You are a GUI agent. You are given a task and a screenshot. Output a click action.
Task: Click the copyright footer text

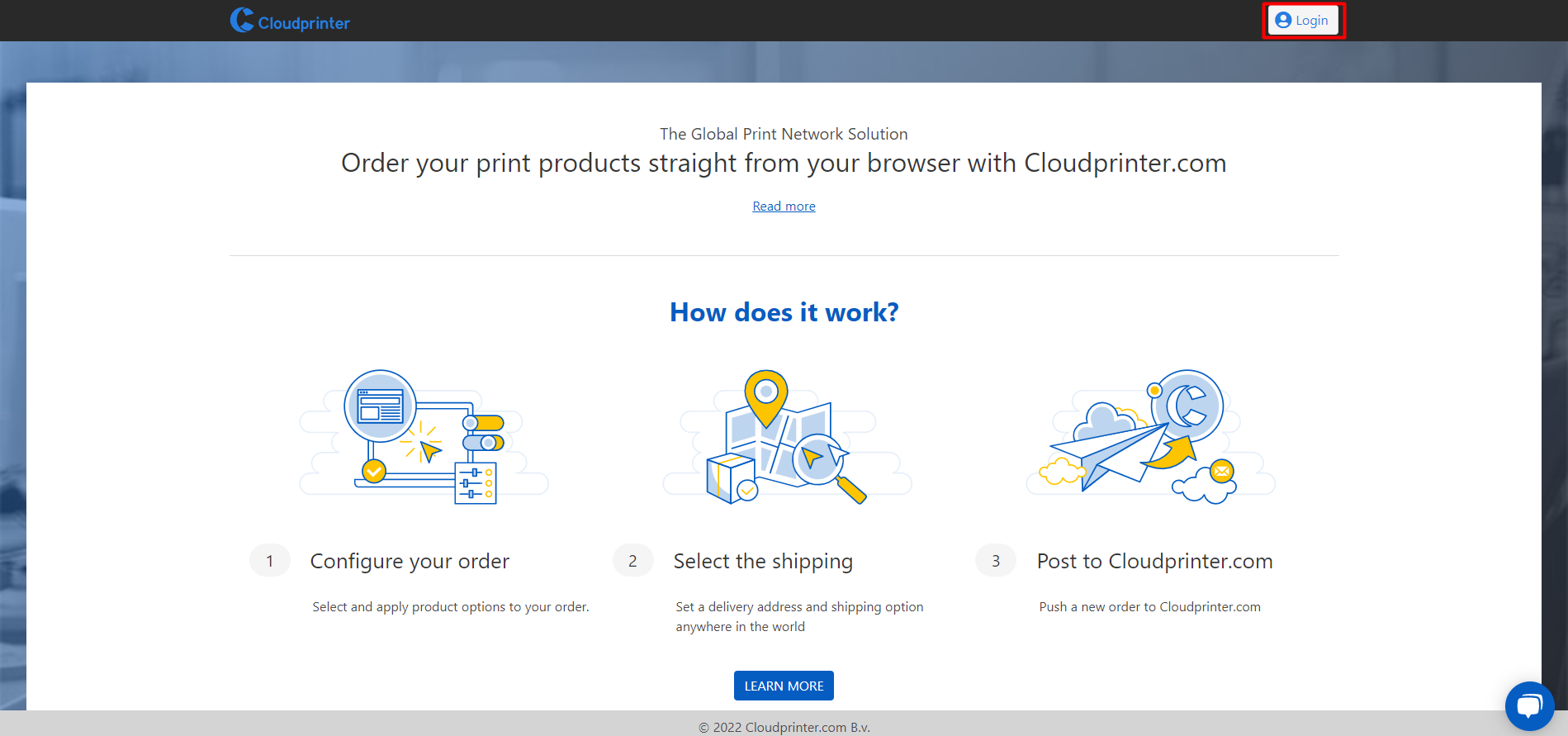click(x=784, y=727)
